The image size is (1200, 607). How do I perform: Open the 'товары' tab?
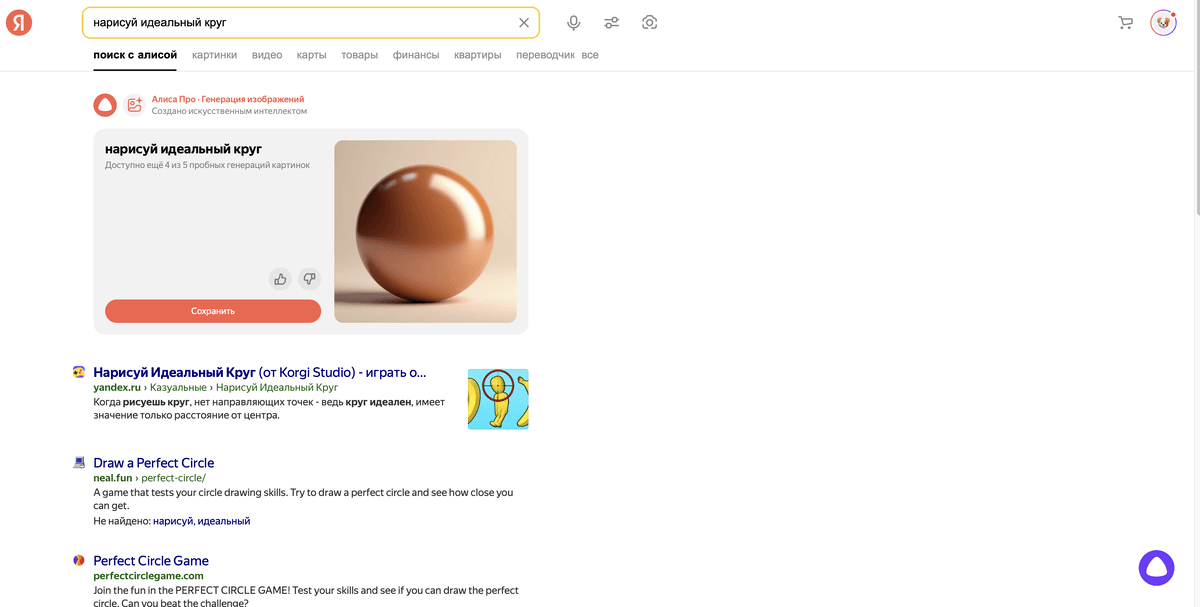(x=360, y=55)
